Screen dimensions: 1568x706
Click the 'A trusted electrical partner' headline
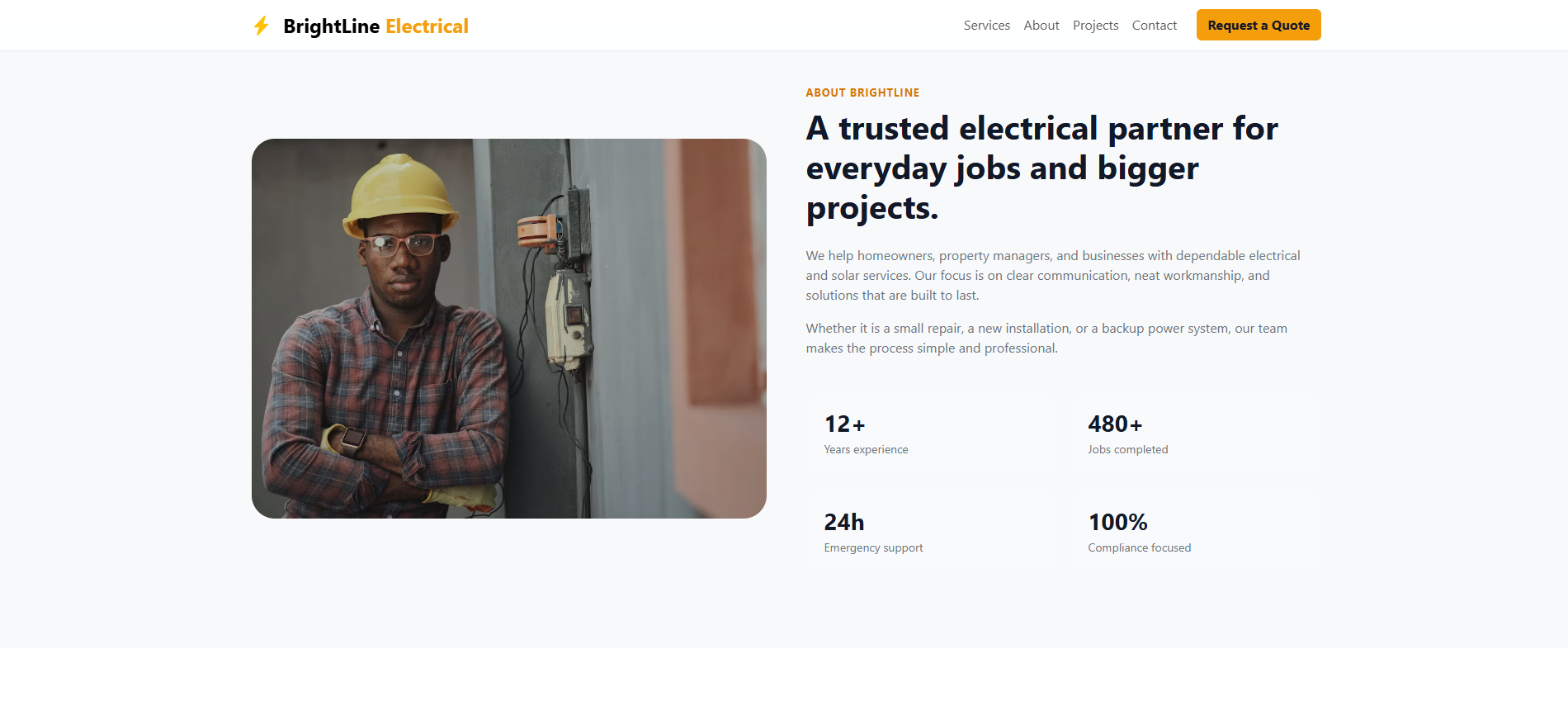coord(1041,168)
